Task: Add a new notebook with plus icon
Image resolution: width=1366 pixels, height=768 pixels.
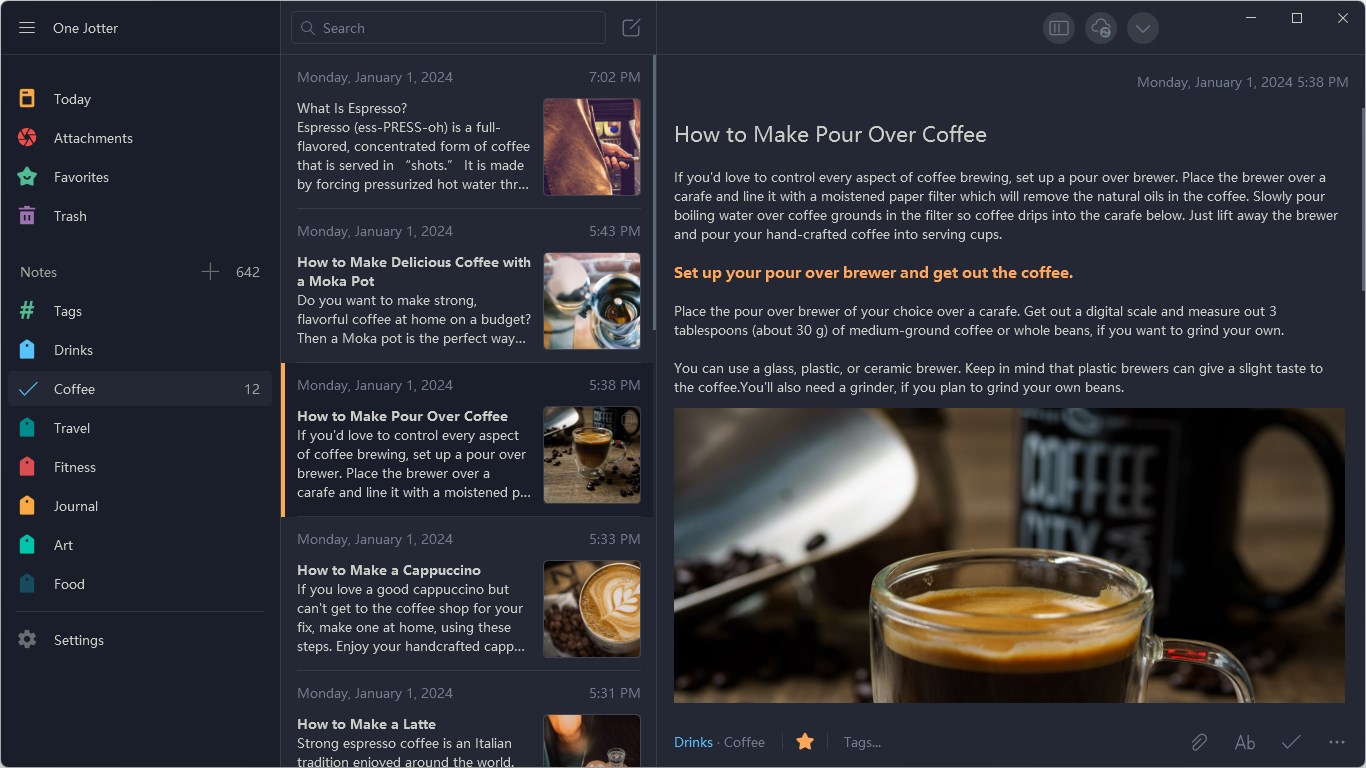Action: click(210, 271)
